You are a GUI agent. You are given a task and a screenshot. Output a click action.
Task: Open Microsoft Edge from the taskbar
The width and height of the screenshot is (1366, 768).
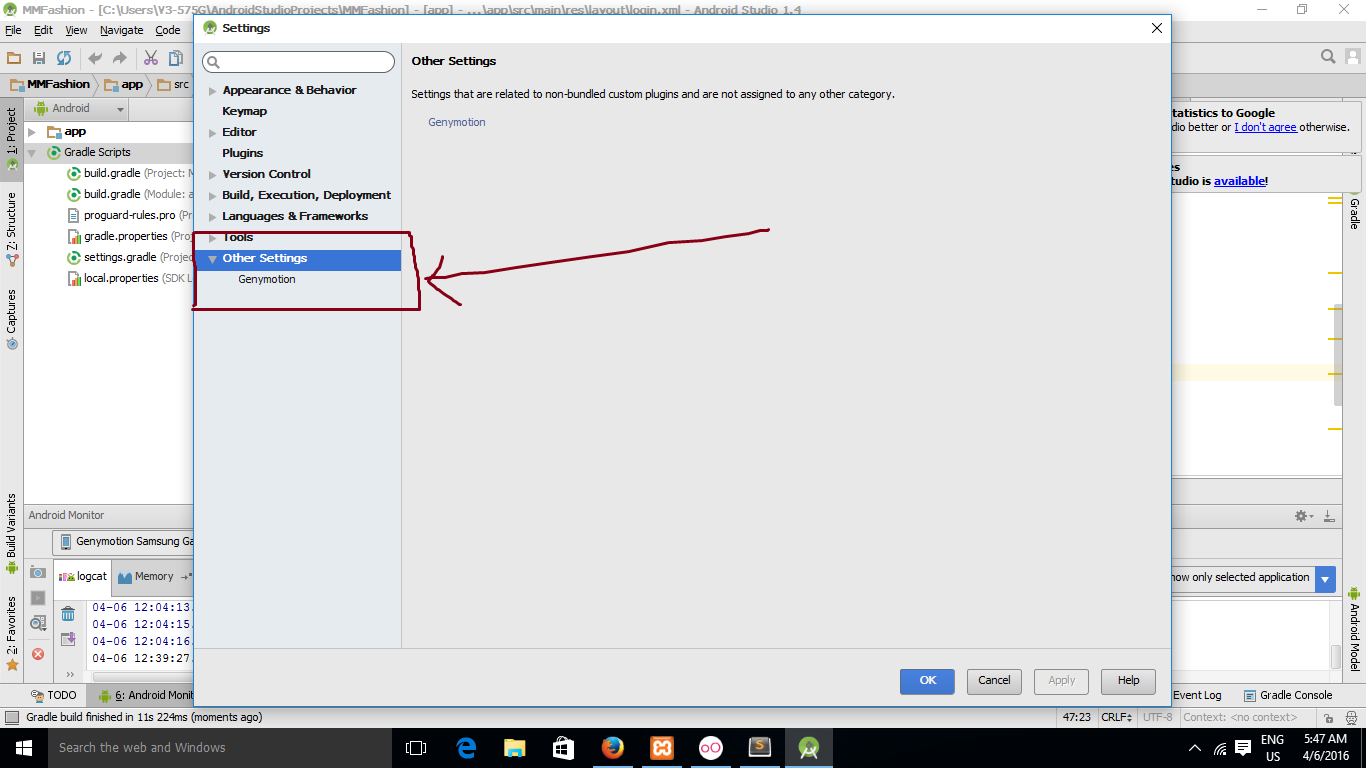click(466, 747)
